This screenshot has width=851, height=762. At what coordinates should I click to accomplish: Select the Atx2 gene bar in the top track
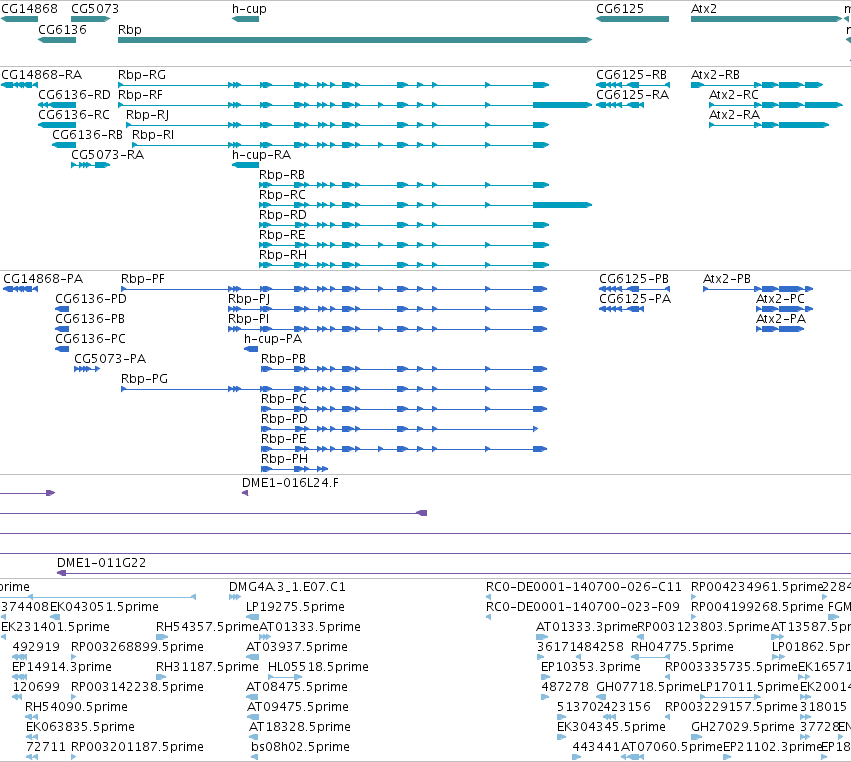[x=766, y=19]
